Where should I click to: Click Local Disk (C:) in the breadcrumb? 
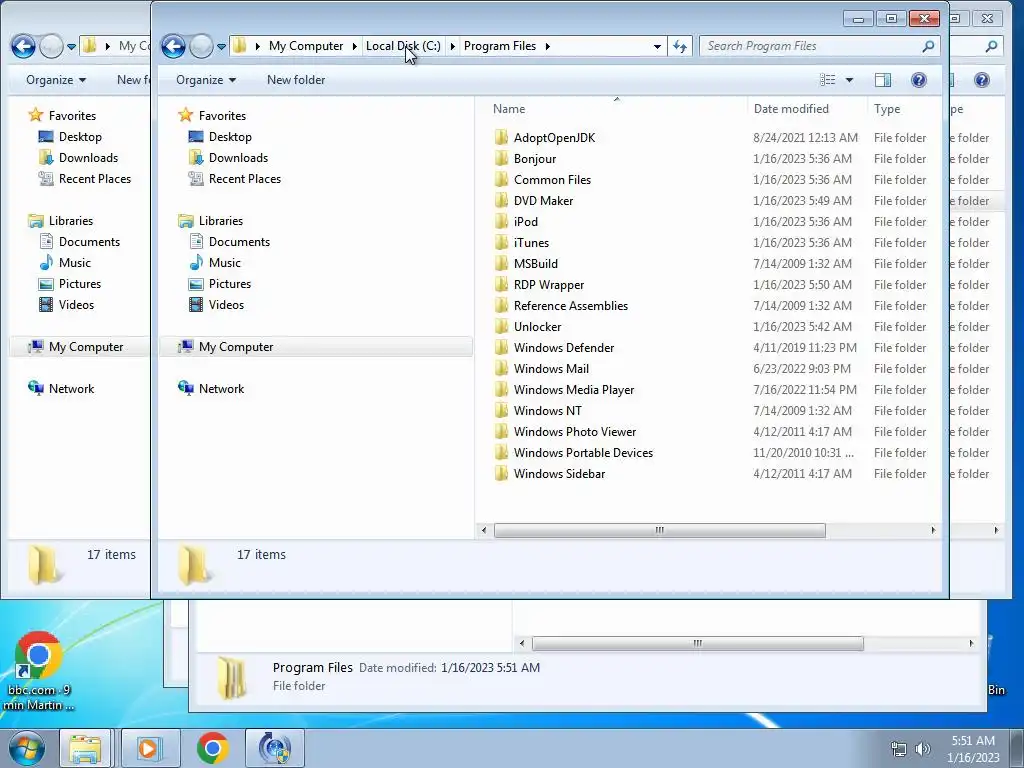pos(403,46)
